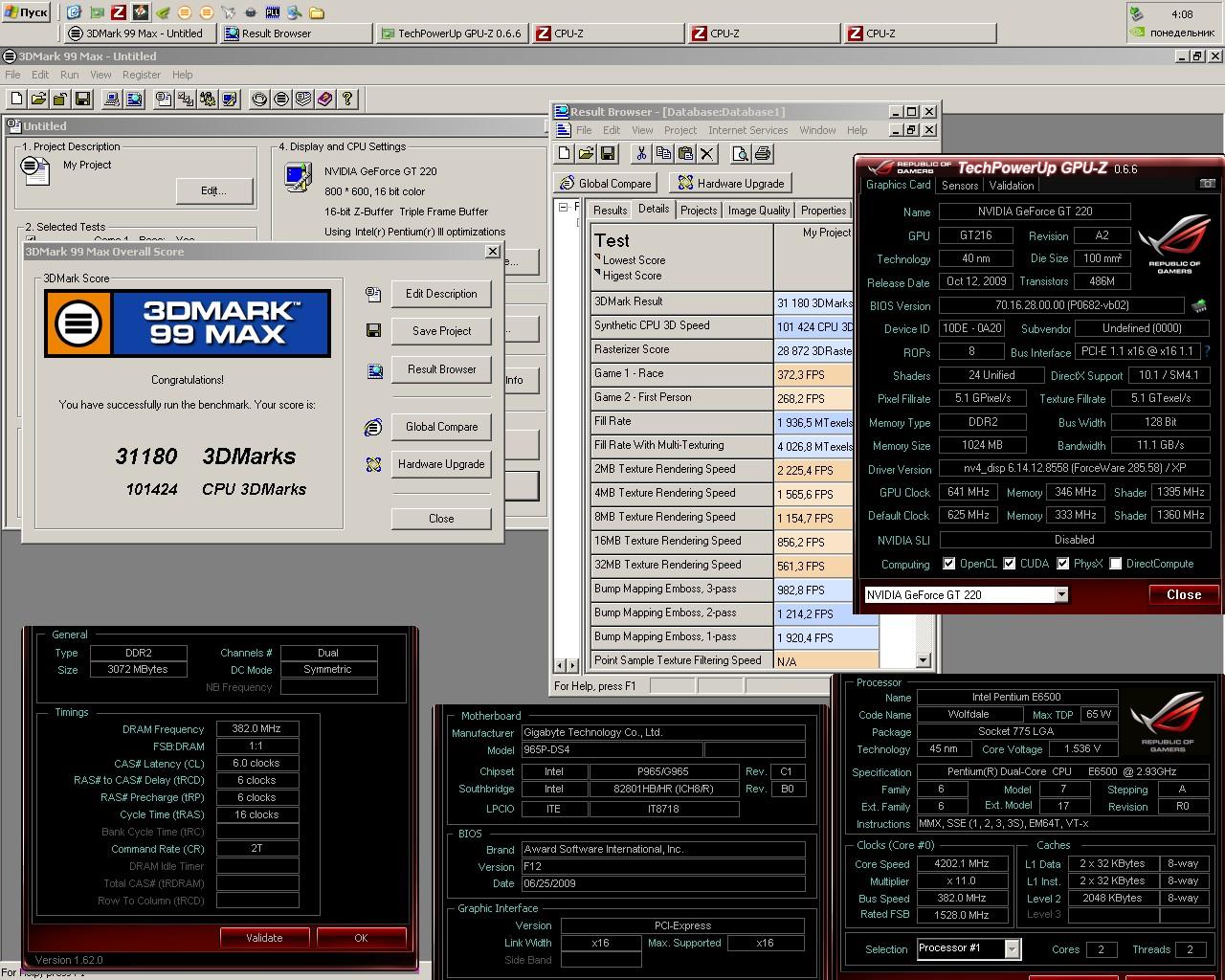
Task: Click the PLL quick launch icon
Action: (x=273, y=12)
